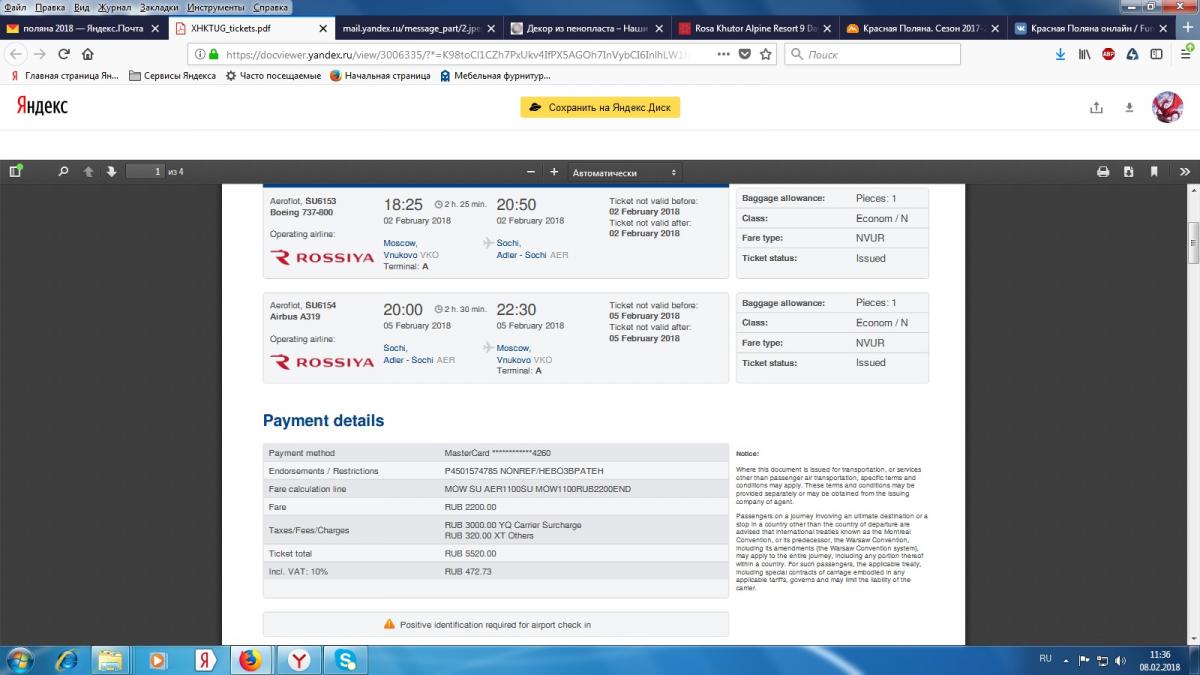
Task: Open the PDF viewer bookmark view icon
Action: (x=1154, y=172)
